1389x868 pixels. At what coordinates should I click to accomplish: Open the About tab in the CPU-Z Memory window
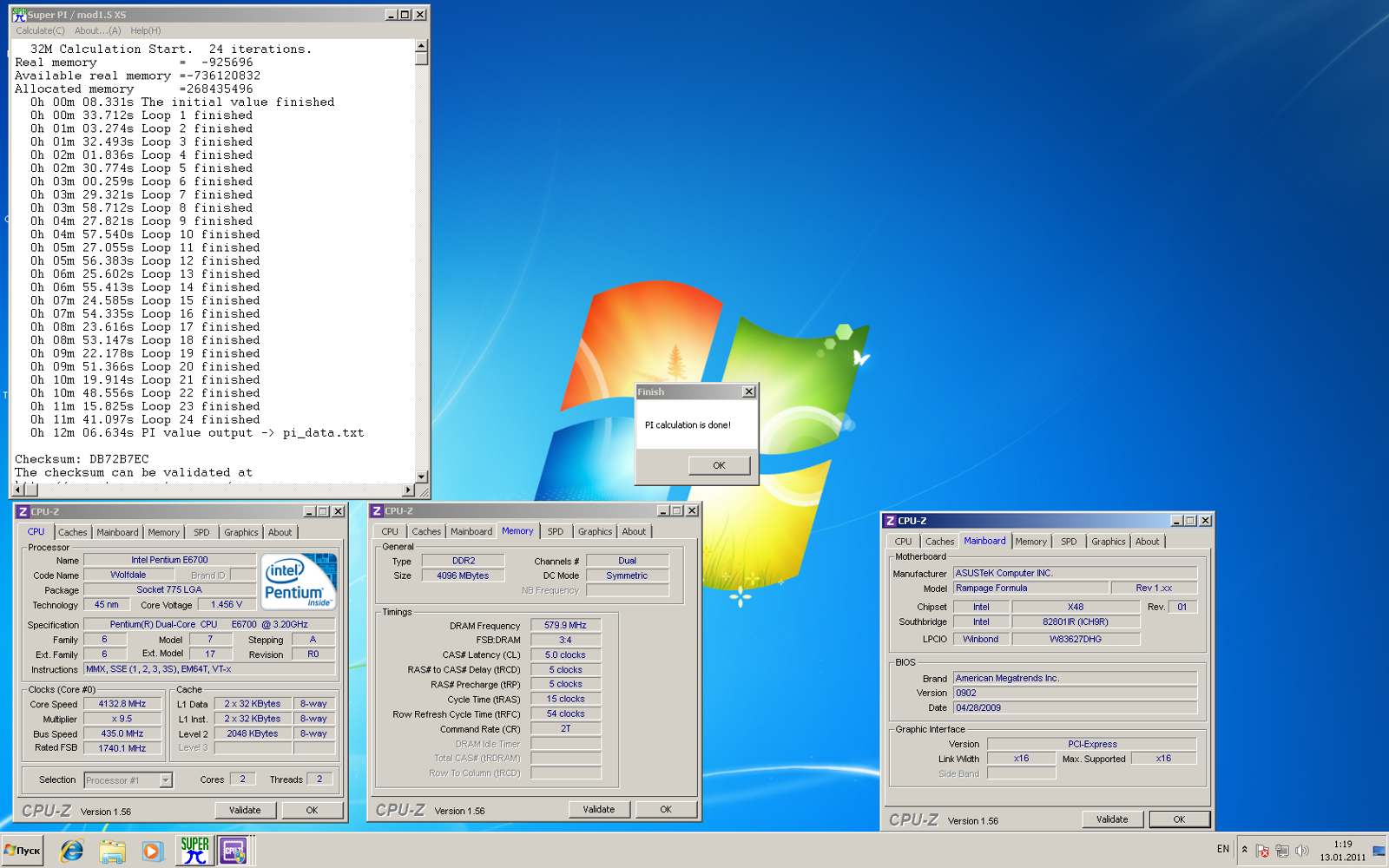pos(634,531)
